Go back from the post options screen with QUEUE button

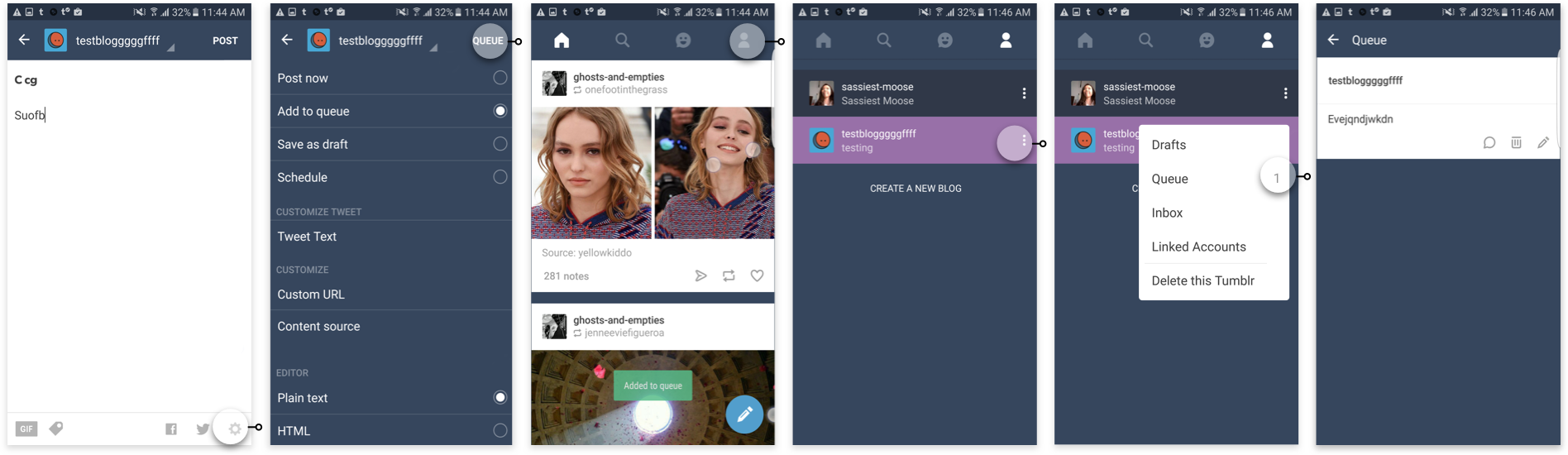coord(287,40)
